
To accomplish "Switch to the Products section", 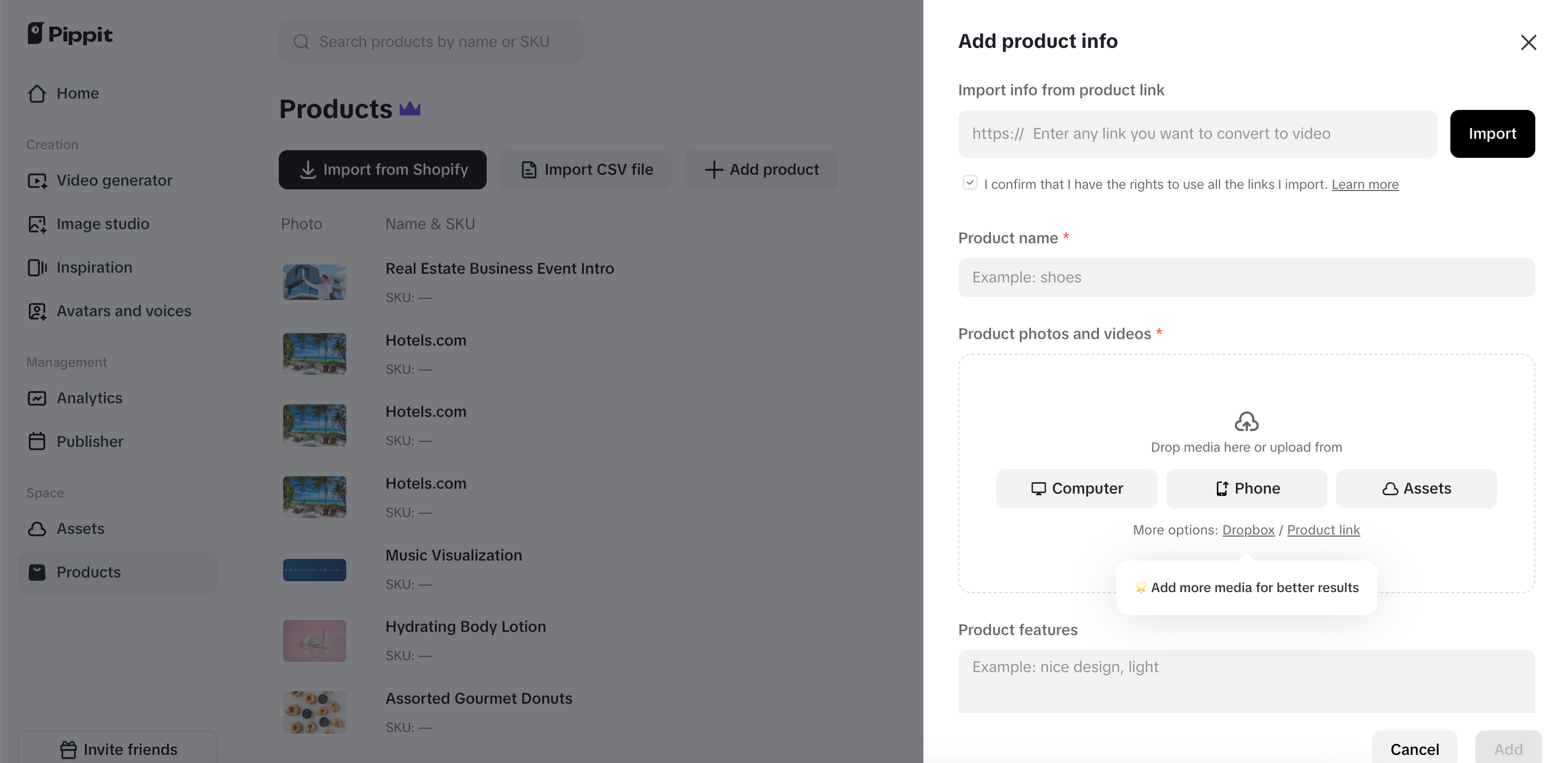I will tap(89, 572).
